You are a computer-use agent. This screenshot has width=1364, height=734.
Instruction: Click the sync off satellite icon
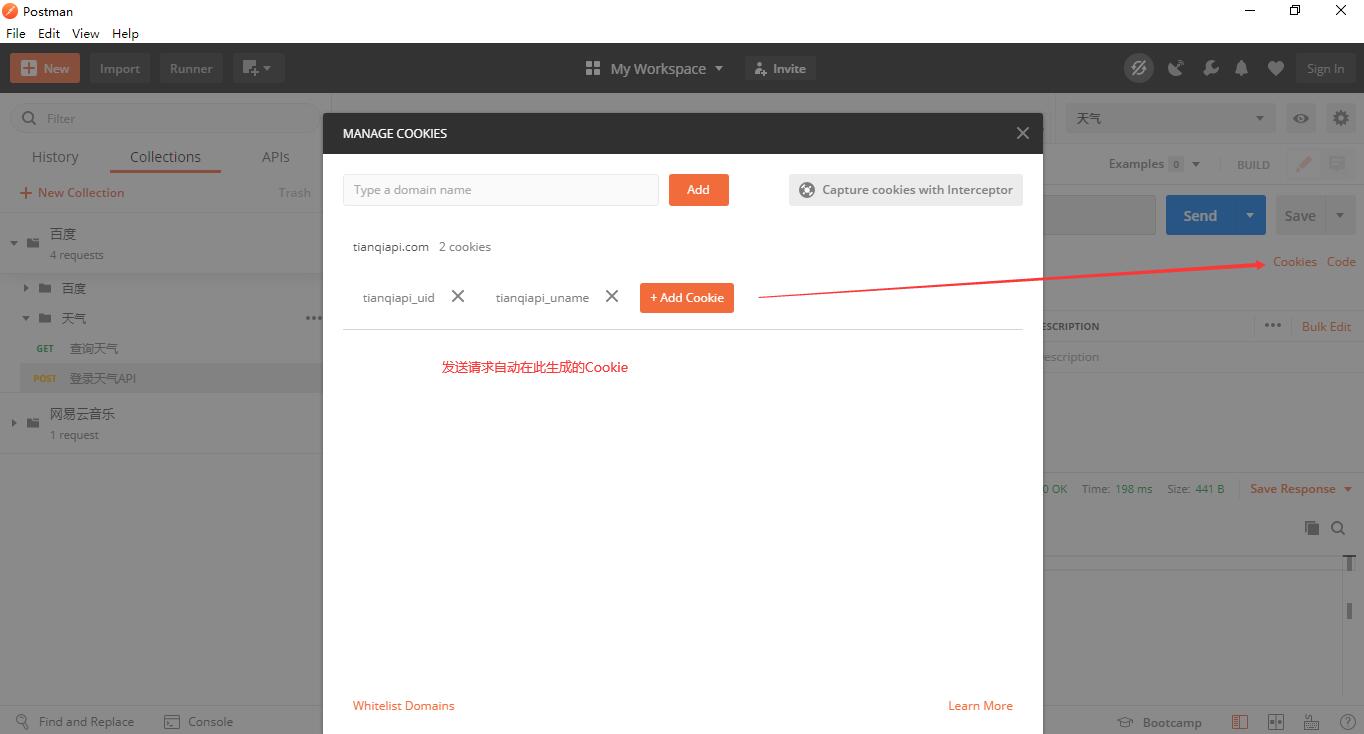tap(1138, 68)
